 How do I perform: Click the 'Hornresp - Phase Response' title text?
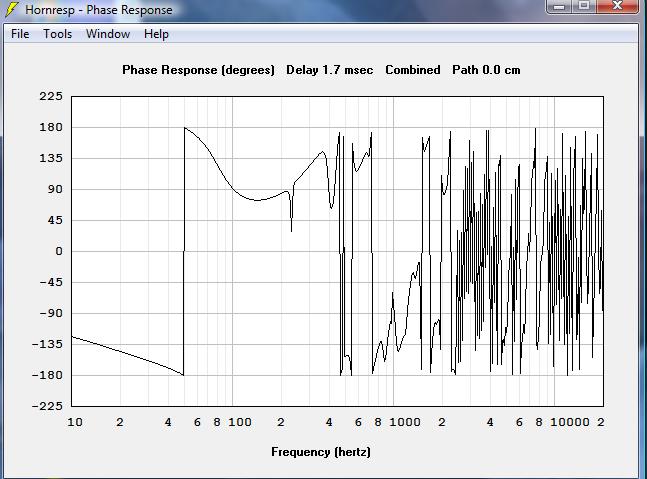pyautogui.click(x=99, y=9)
